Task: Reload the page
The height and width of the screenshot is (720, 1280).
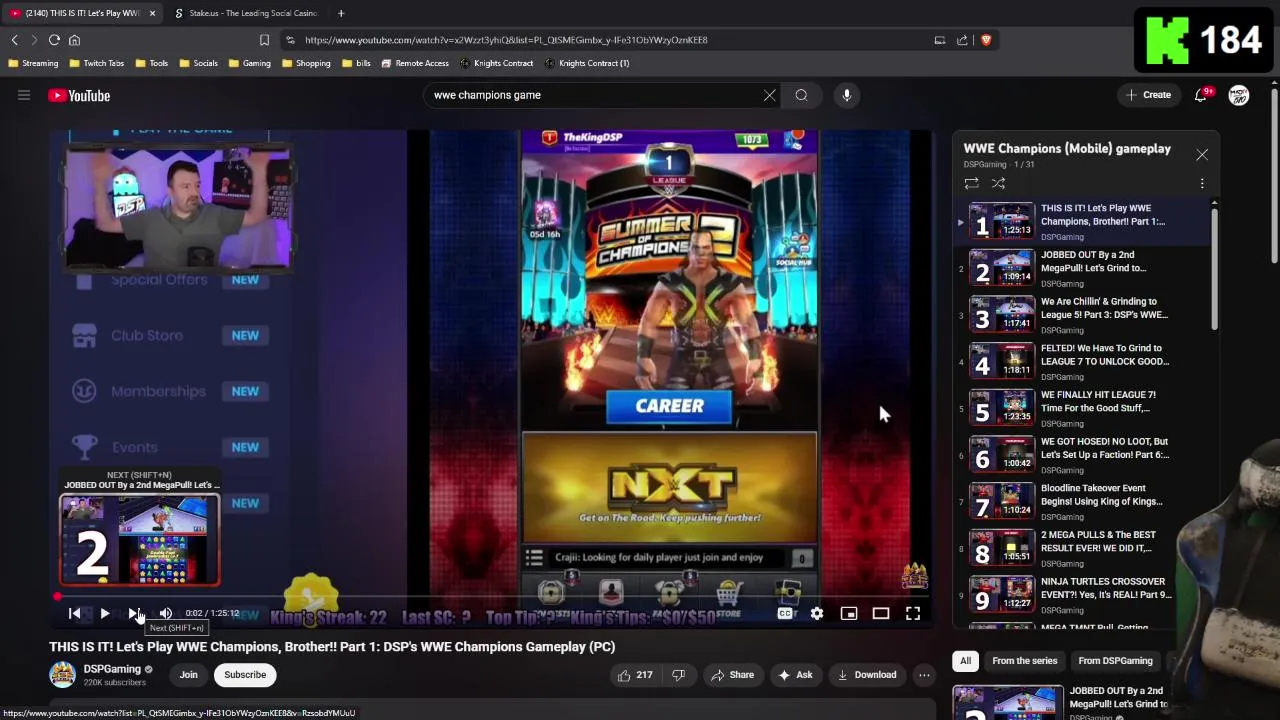Action: pos(54,40)
